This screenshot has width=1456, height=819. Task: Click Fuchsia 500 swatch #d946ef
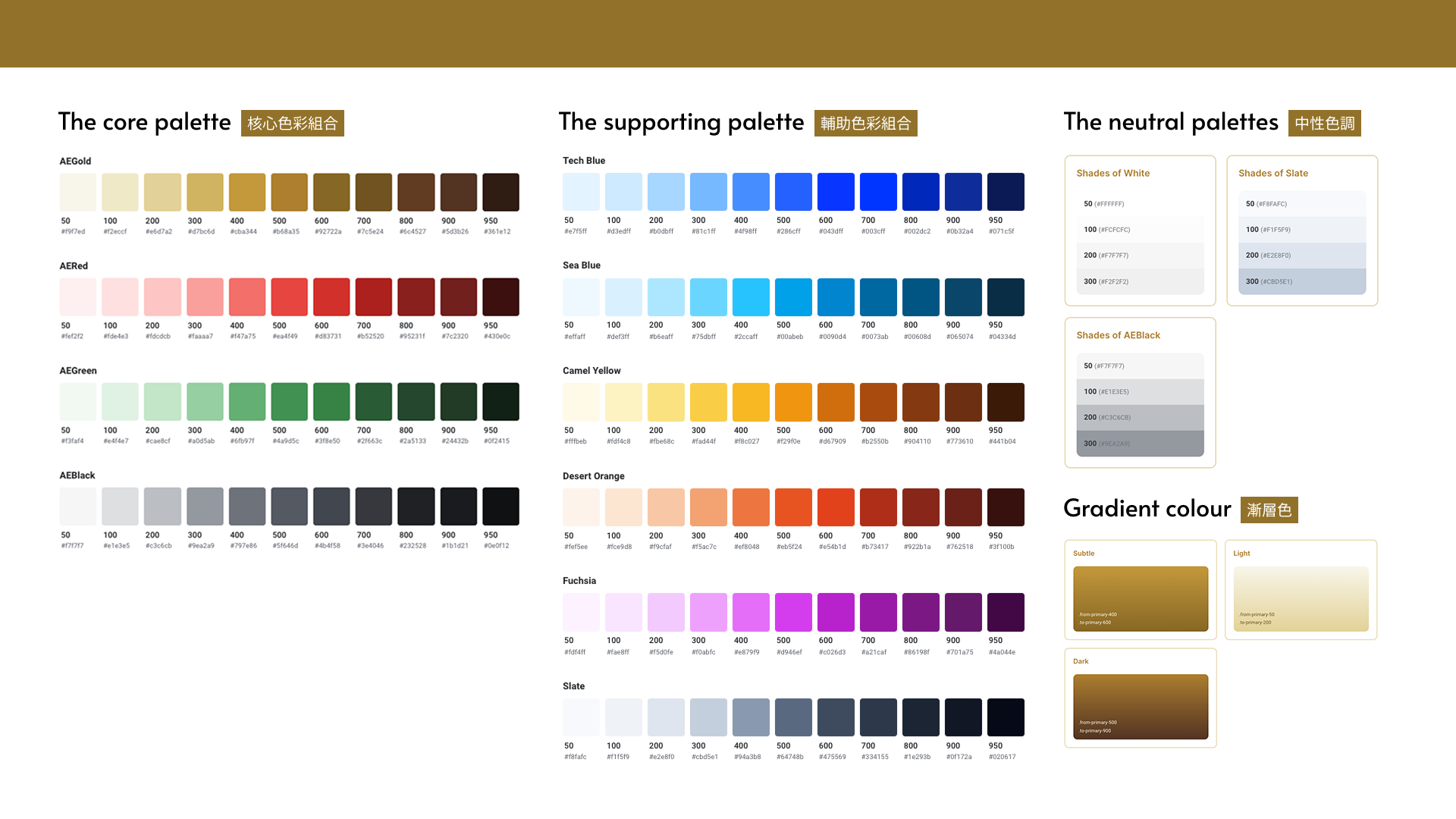pyautogui.click(x=793, y=612)
